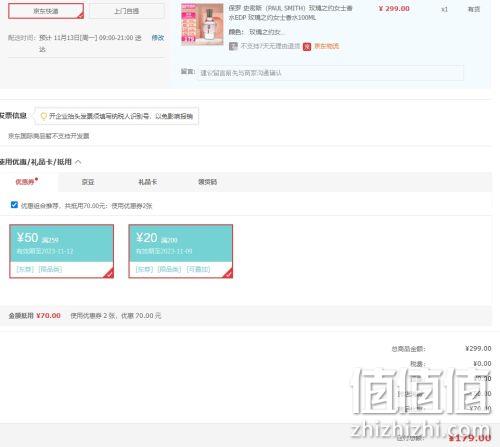Open the perfume product thumbnail
This screenshot has width=500, height=447.
[x=202, y=24]
